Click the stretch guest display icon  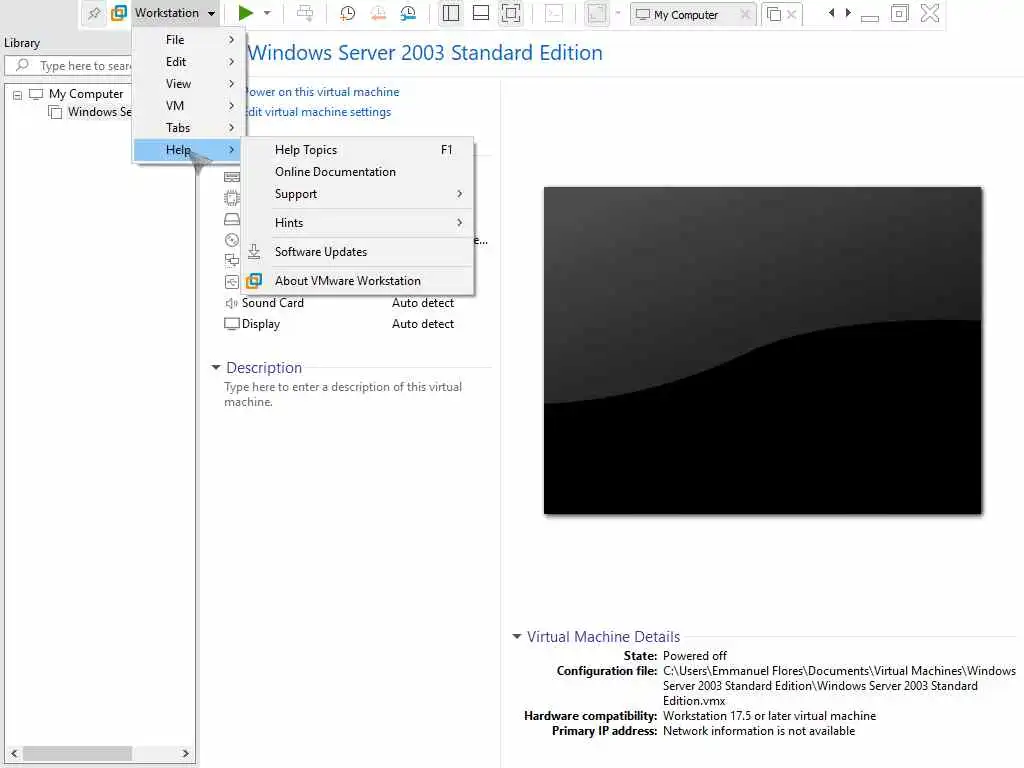(x=597, y=14)
